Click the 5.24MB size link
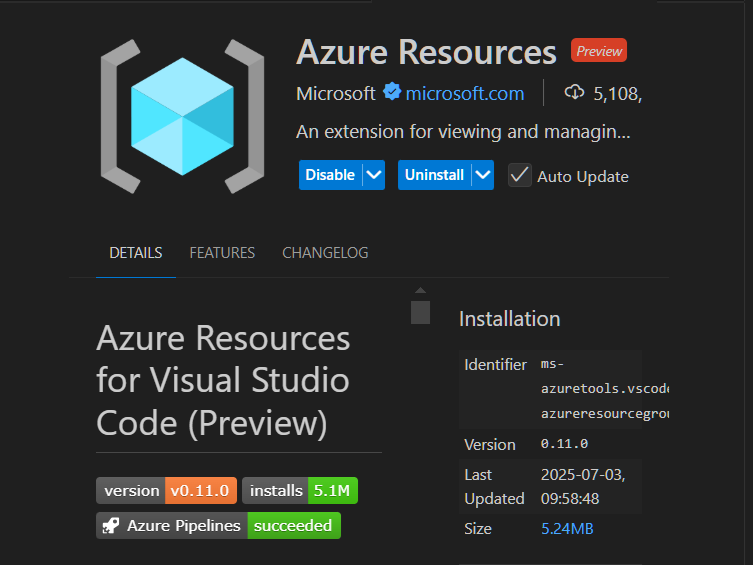The width and height of the screenshot is (753, 565). tap(567, 529)
